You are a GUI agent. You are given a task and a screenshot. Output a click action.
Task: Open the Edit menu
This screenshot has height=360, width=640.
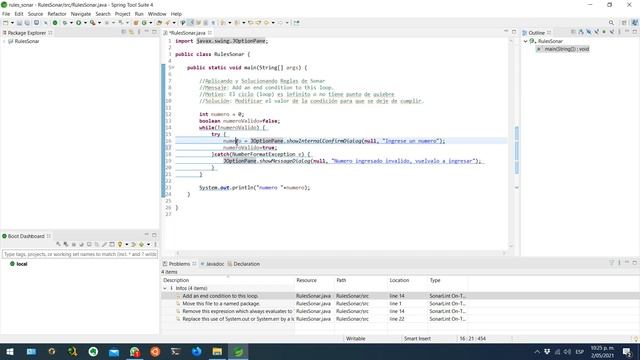pyautogui.click(x=19, y=14)
